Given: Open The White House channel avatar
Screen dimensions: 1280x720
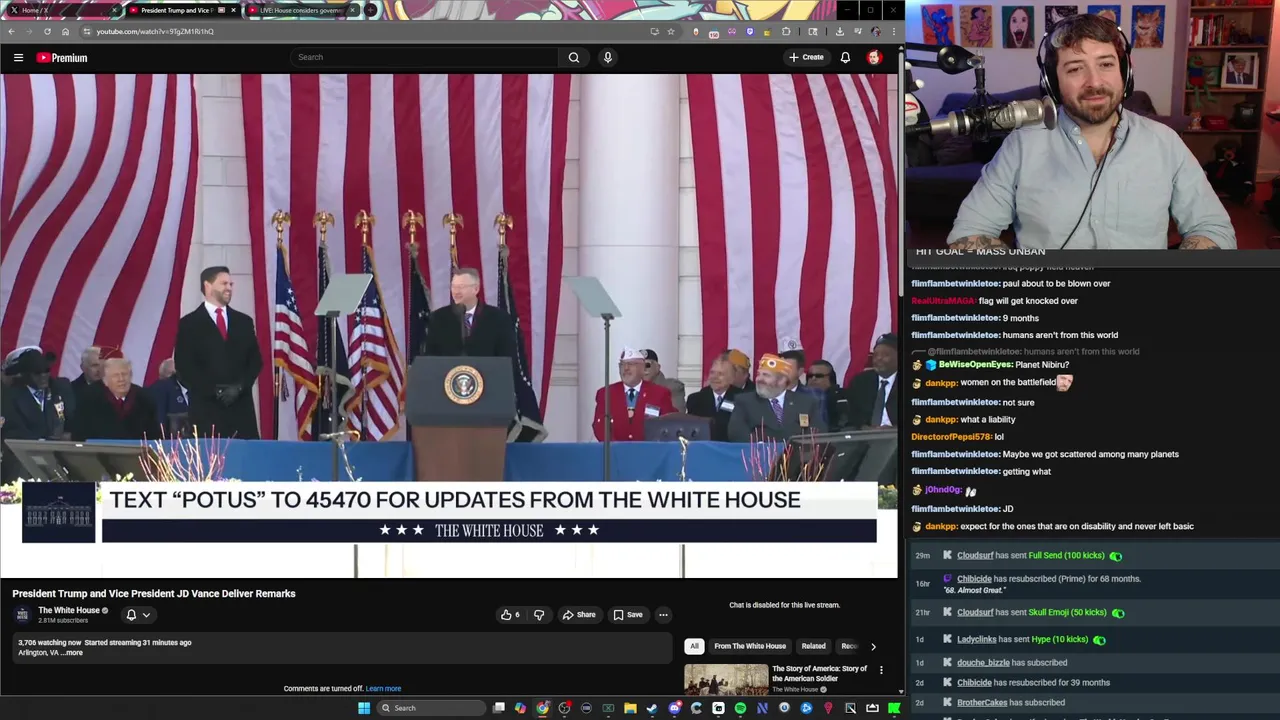Looking at the screenshot, I should [x=22, y=615].
